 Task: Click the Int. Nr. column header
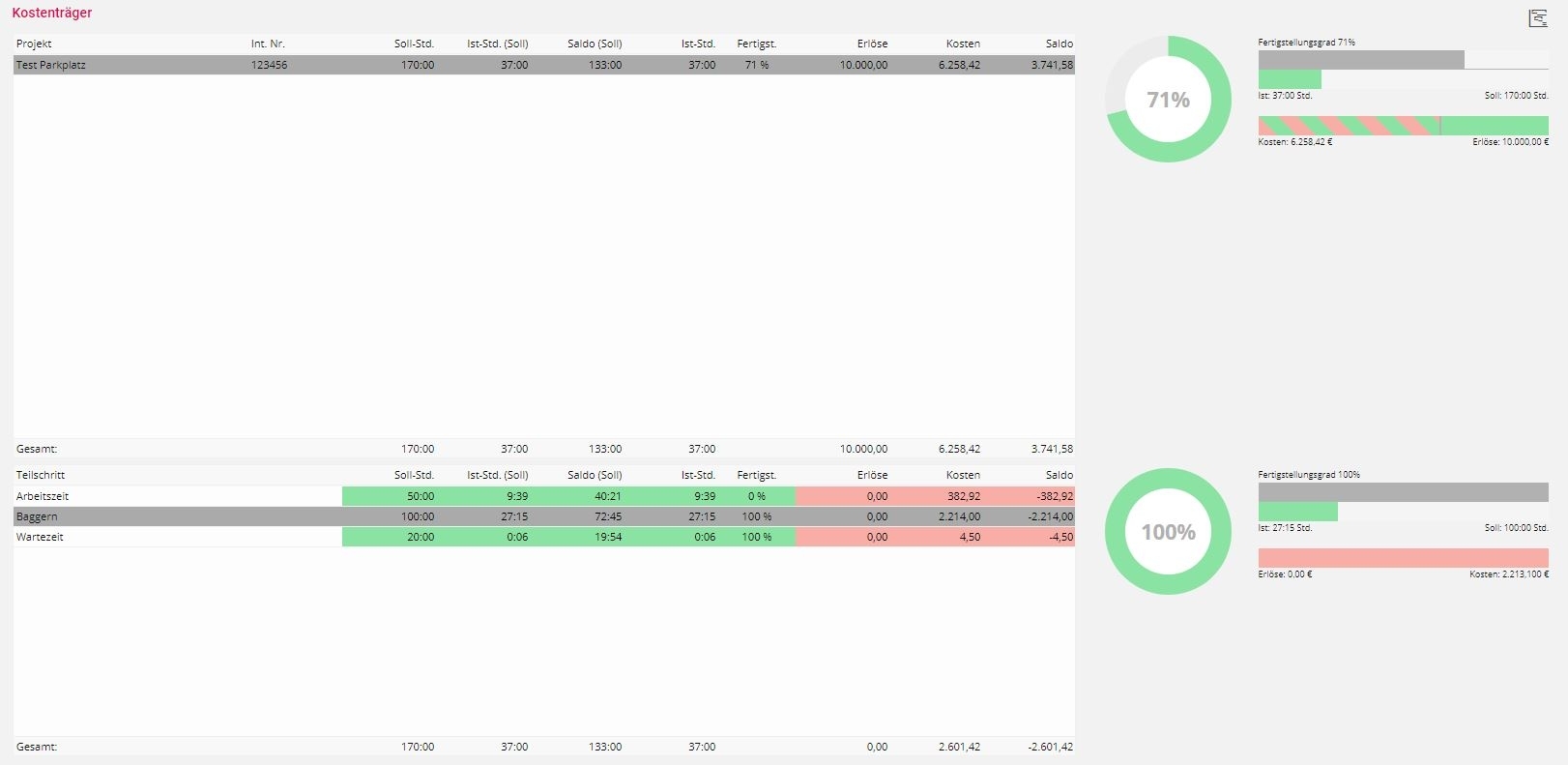coord(268,44)
